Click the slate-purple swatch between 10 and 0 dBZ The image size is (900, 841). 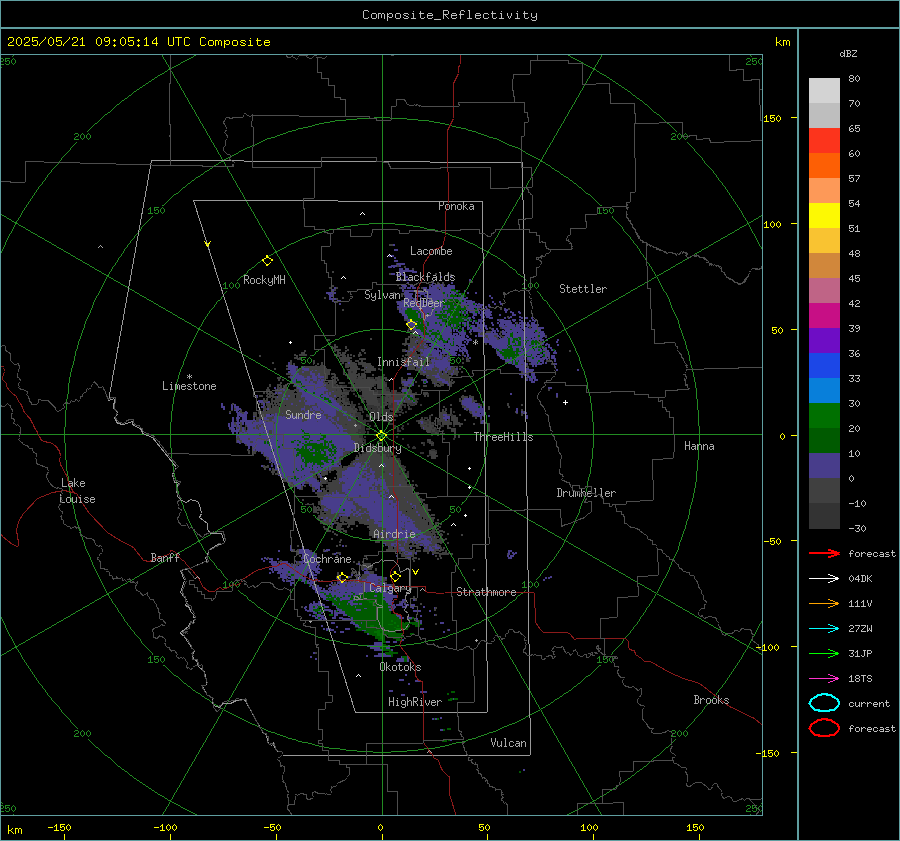coord(824,466)
